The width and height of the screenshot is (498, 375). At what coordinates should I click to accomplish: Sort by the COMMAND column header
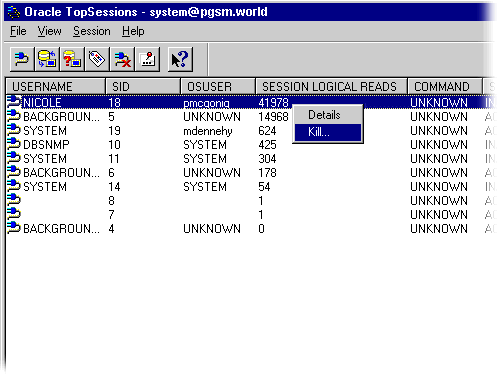tap(445, 87)
